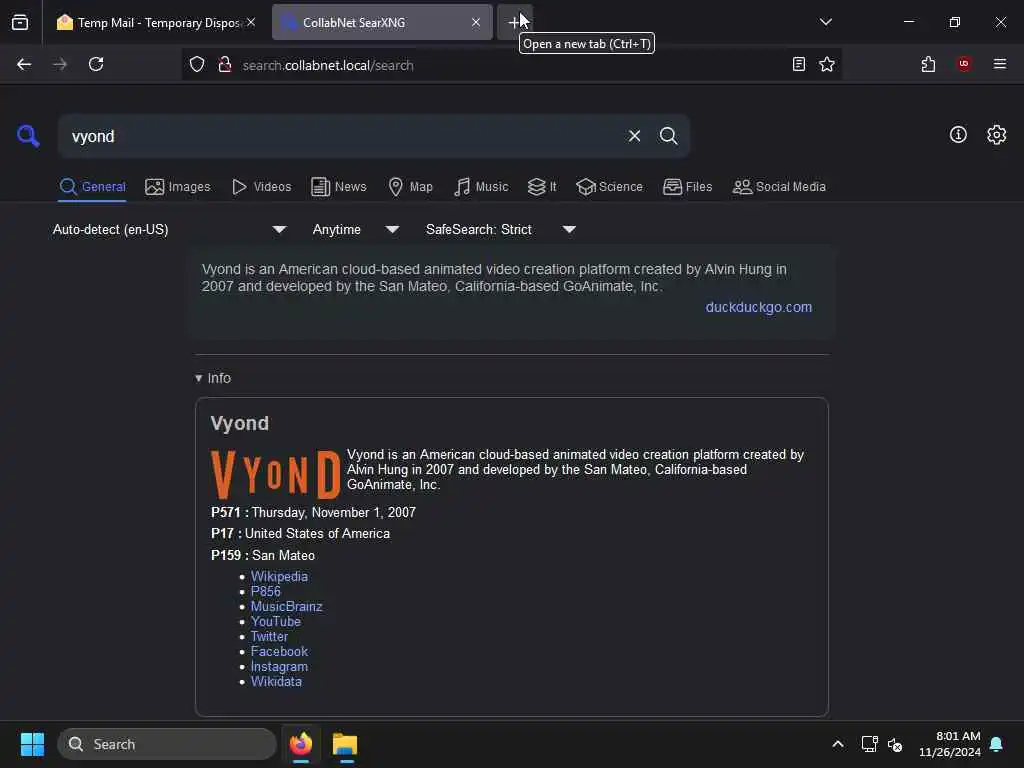1024x768 pixels.
Task: Open the taskbar clock showing 8:01 AM
Action: click(950, 744)
